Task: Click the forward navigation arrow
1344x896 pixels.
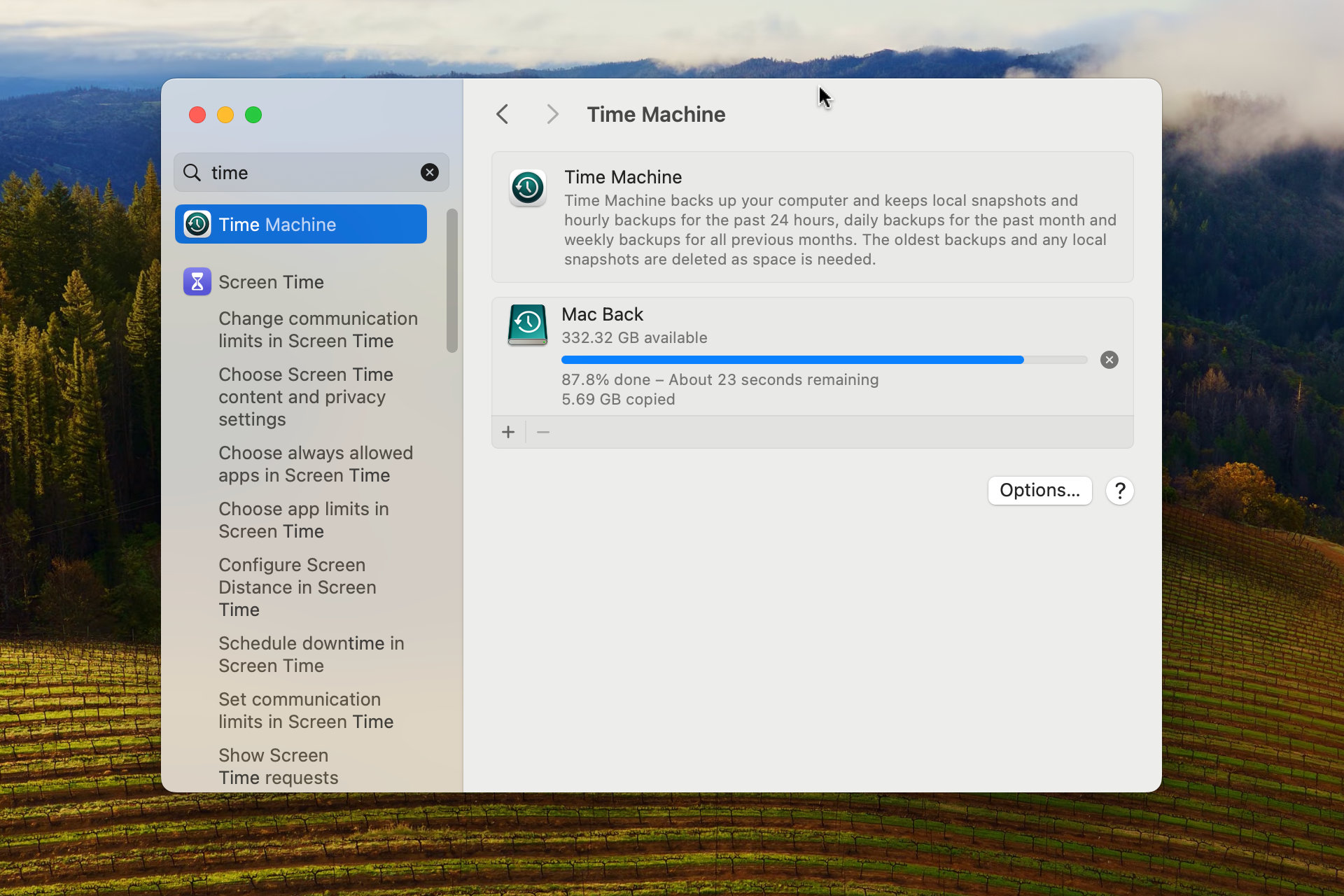Action: click(x=551, y=114)
